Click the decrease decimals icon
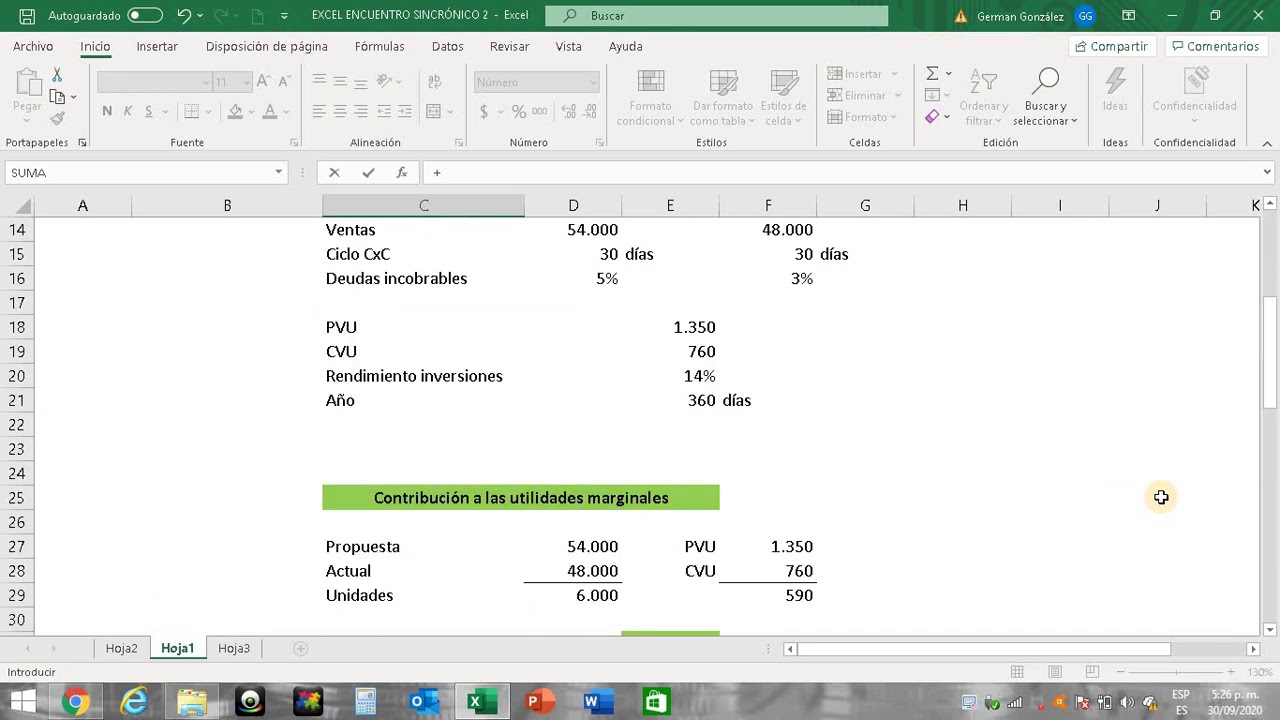1280x720 pixels. (588, 111)
